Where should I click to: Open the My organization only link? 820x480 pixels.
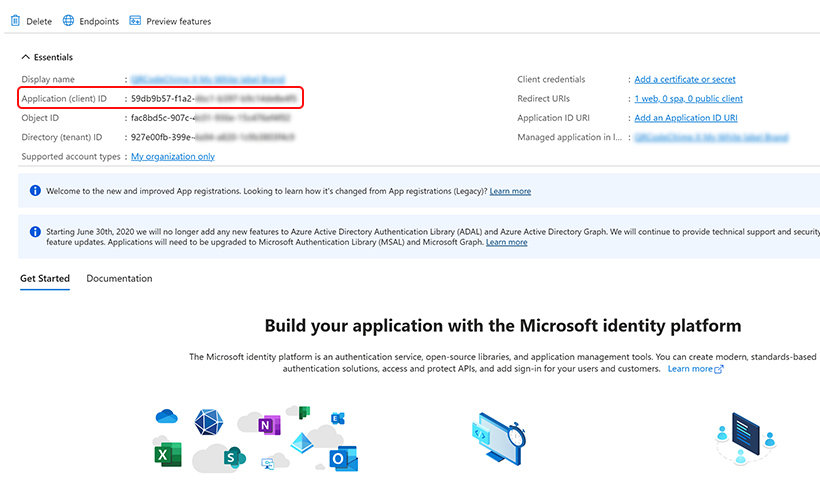(x=173, y=157)
